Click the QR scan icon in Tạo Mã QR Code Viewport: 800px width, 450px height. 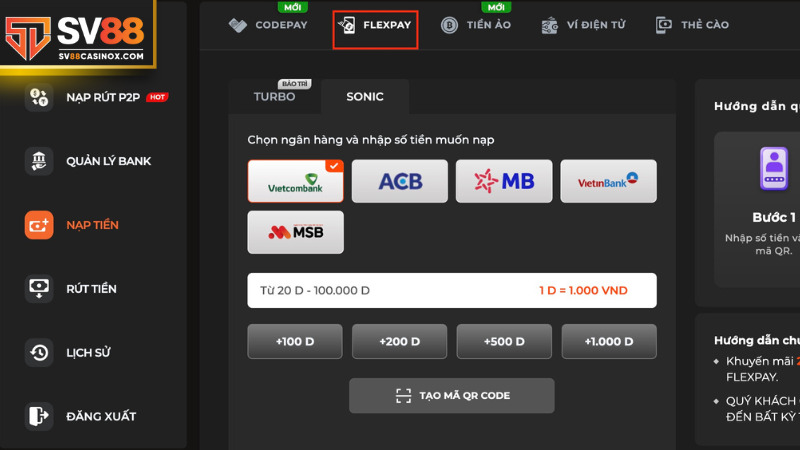coord(403,395)
